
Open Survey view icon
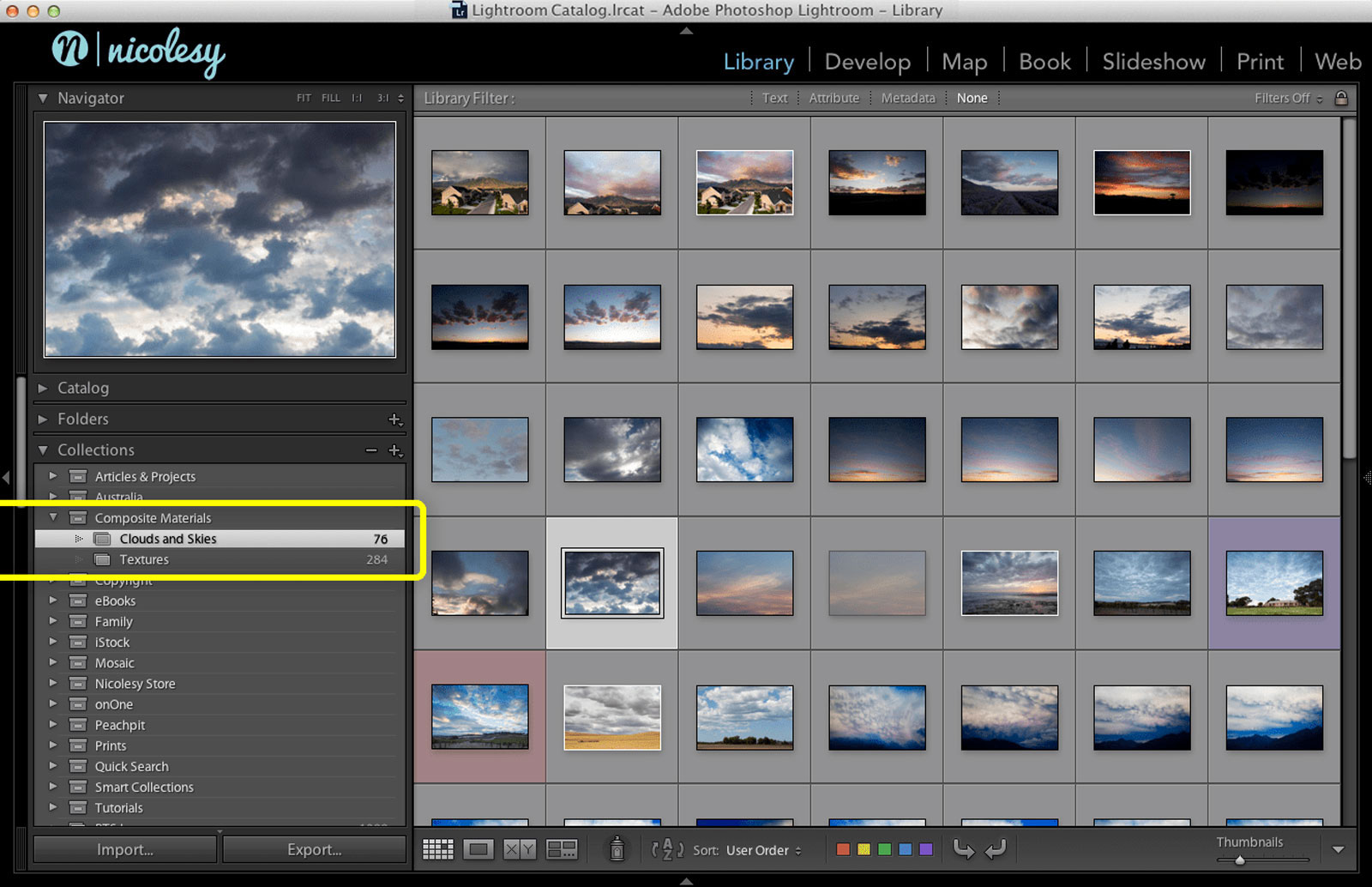[x=562, y=849]
